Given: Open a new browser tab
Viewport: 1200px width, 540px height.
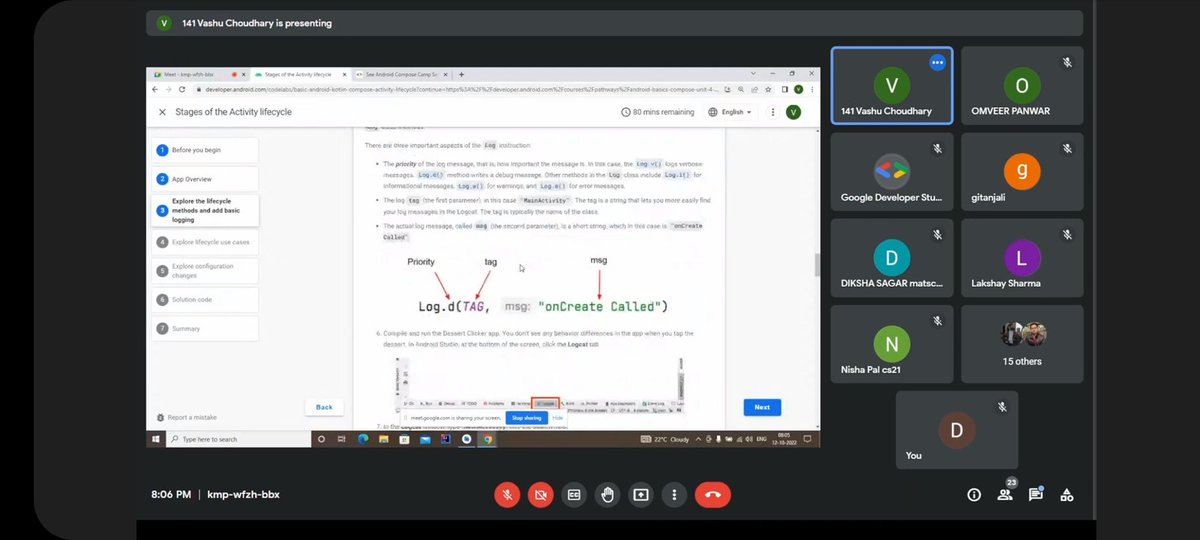Looking at the screenshot, I should [x=461, y=74].
